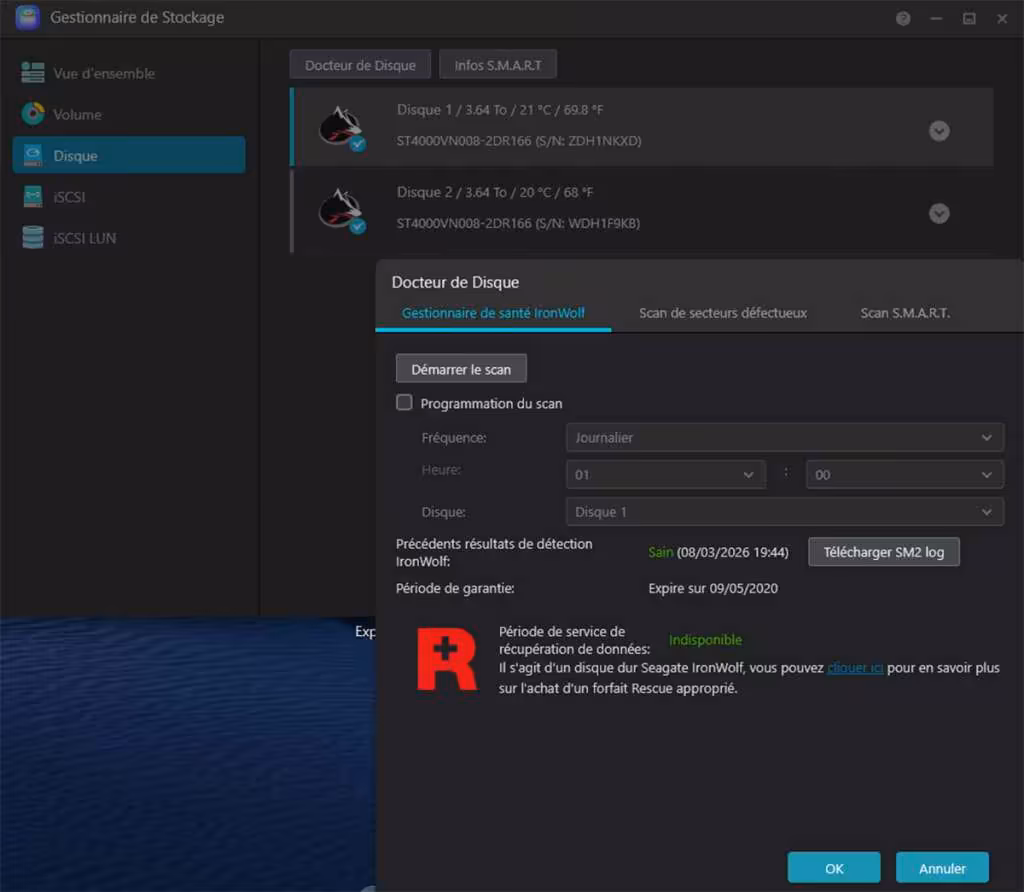Expand Disque 1 details chevron
The image size is (1024, 892).
939,131
